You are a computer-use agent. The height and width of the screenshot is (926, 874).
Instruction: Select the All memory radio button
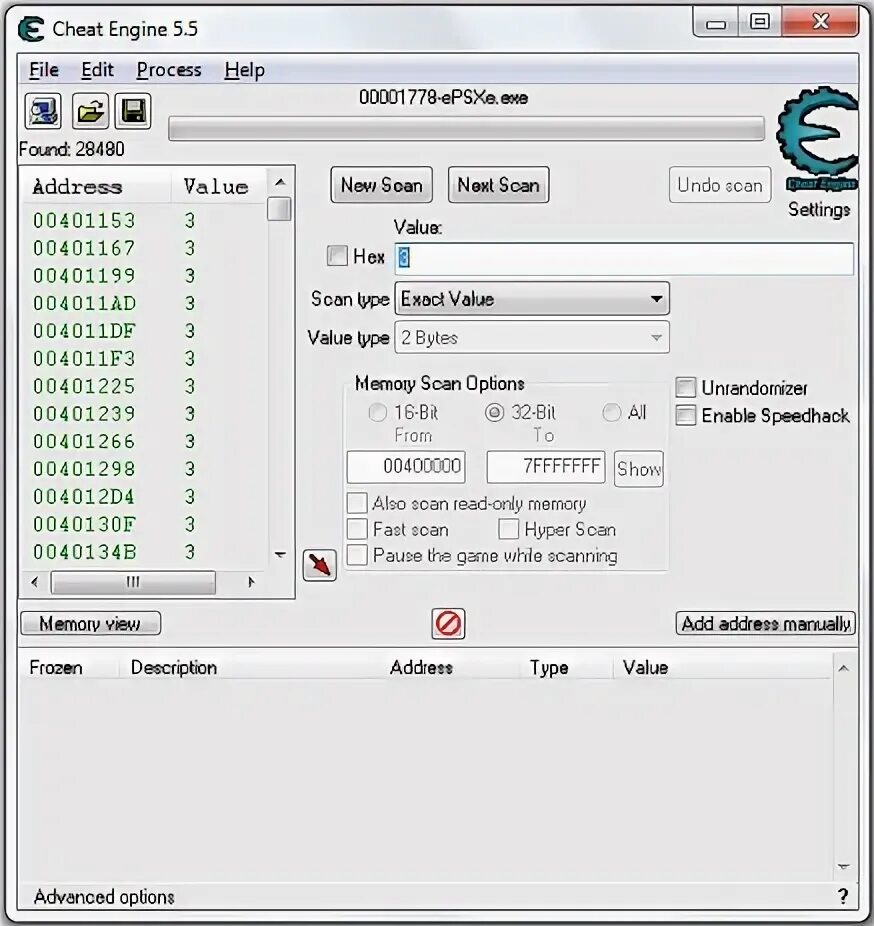[x=612, y=412]
